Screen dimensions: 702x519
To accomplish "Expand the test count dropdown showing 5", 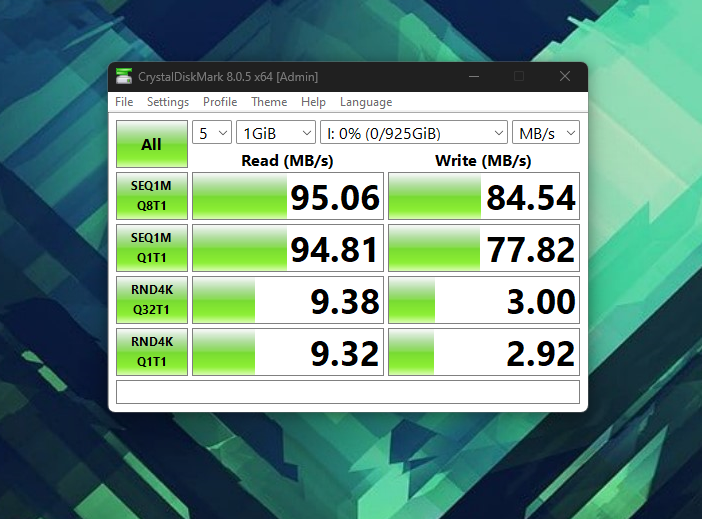I will coord(212,133).
